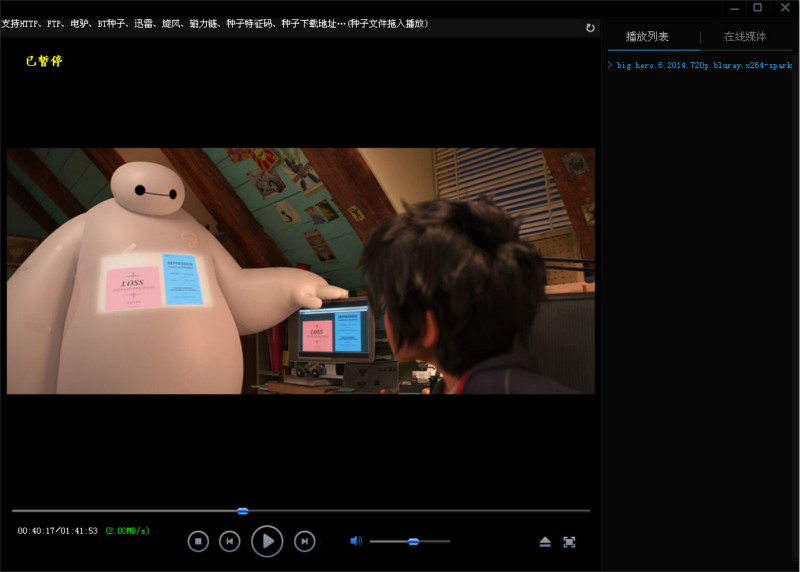Click the stop playback button
Viewport: 800px width, 572px height.
198,541
